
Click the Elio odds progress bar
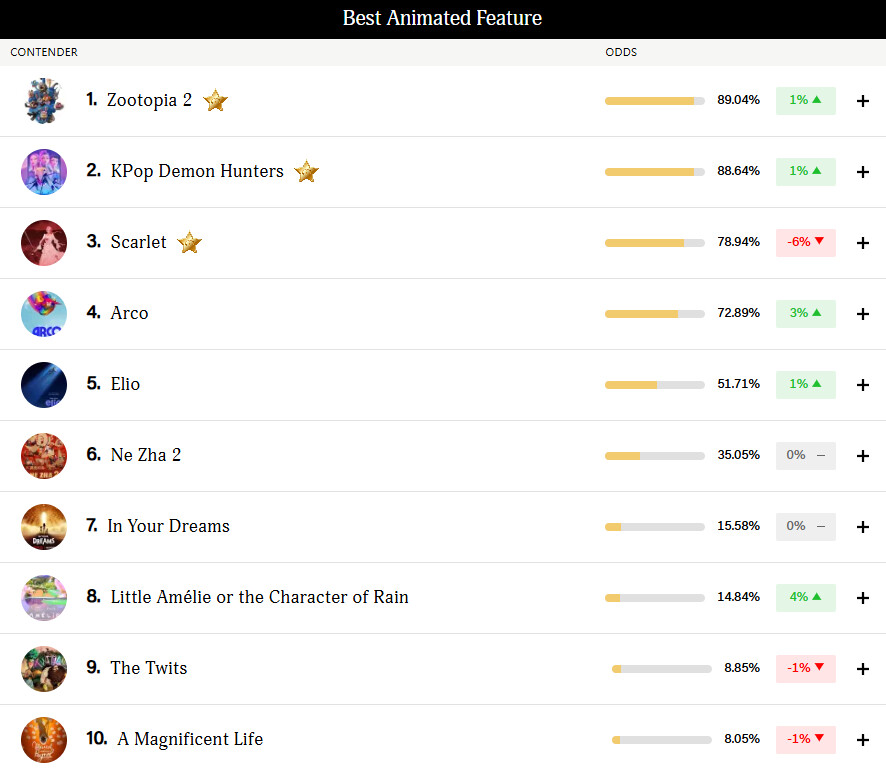(x=654, y=385)
